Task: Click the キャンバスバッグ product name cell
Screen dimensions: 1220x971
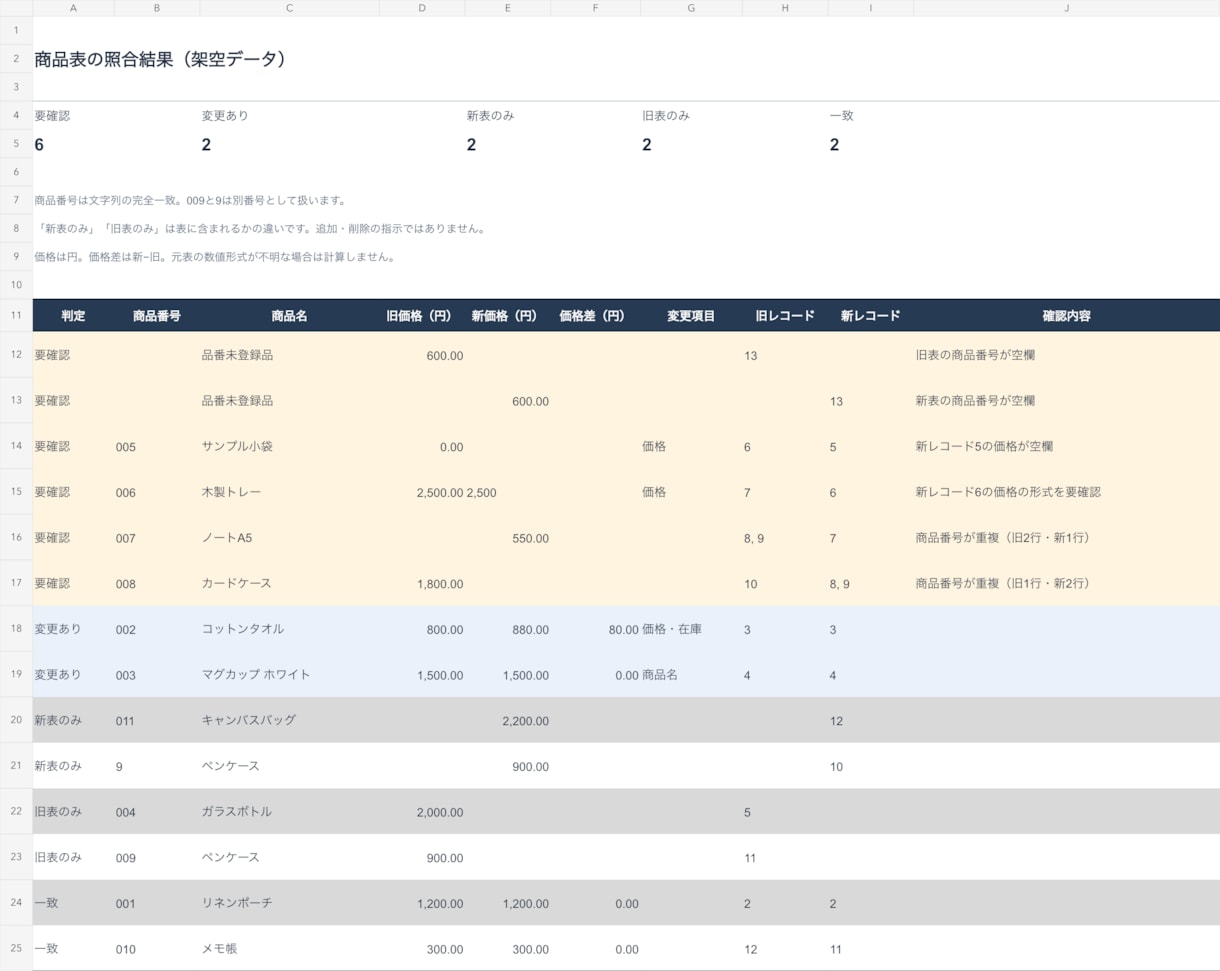Action: (x=290, y=720)
